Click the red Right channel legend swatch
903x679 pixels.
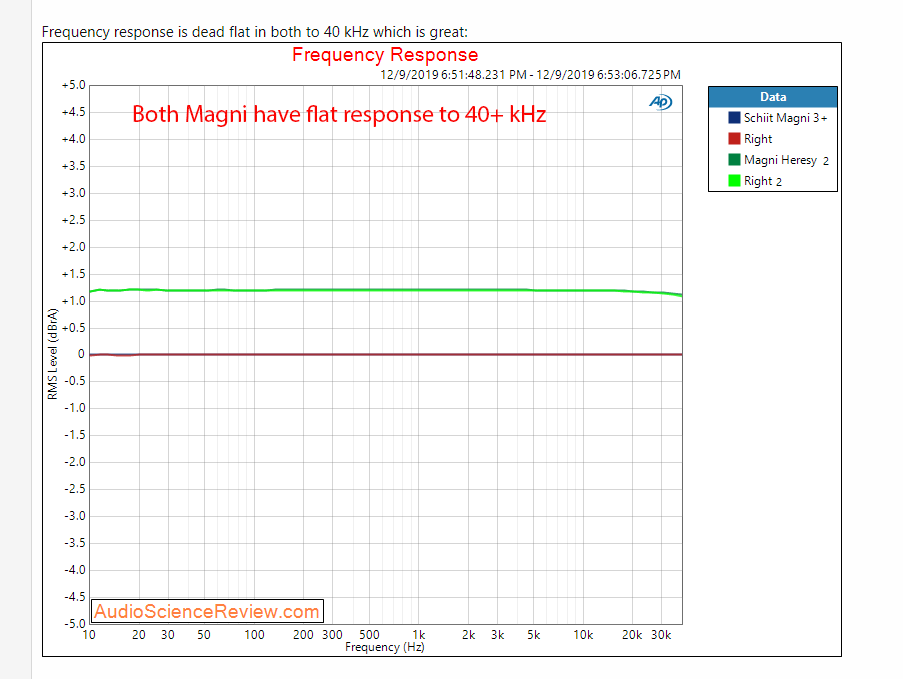[x=734, y=139]
